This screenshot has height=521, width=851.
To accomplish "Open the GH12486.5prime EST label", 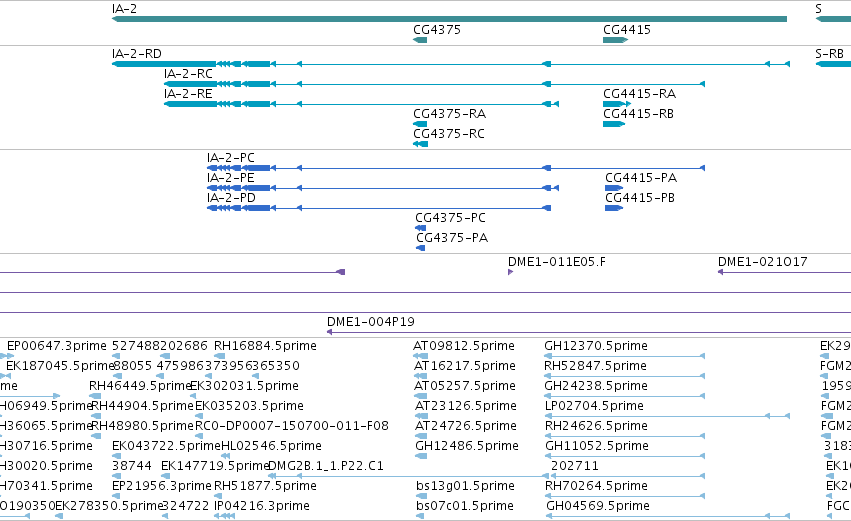I will click(467, 447).
